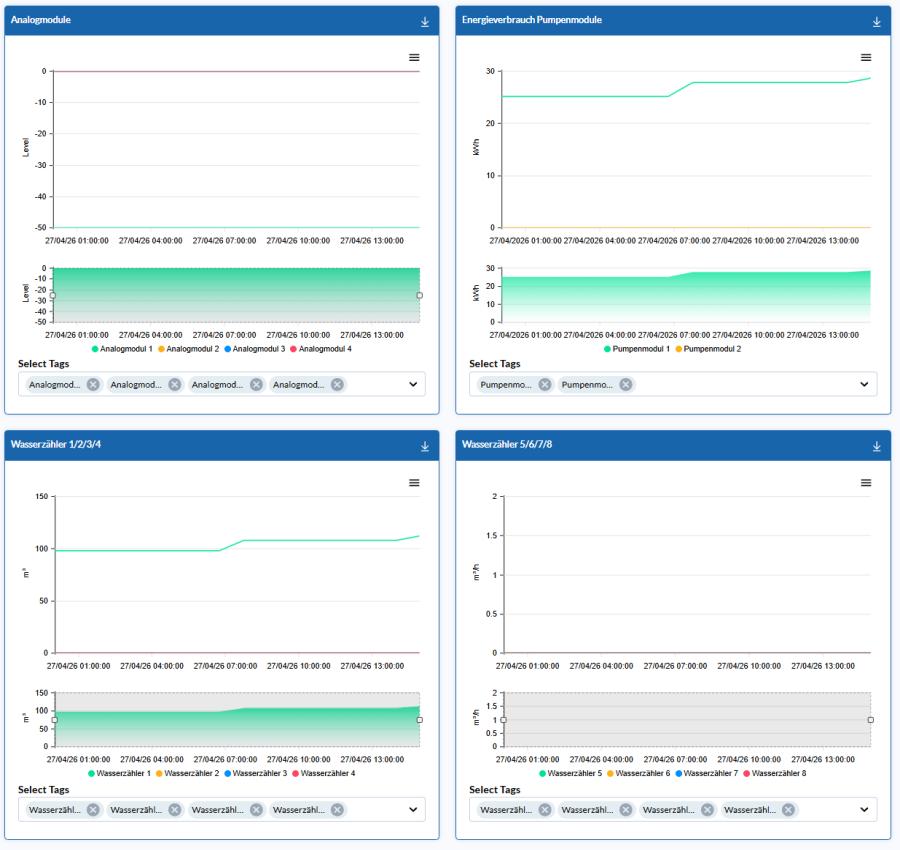This screenshot has width=900, height=850.
Task: Download the Wasserzähler 1/2/3/4 chart
Action: click(x=425, y=446)
